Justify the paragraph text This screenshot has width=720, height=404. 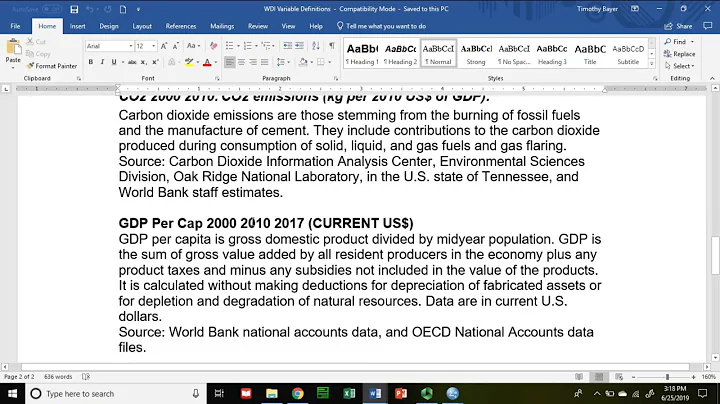click(264, 62)
